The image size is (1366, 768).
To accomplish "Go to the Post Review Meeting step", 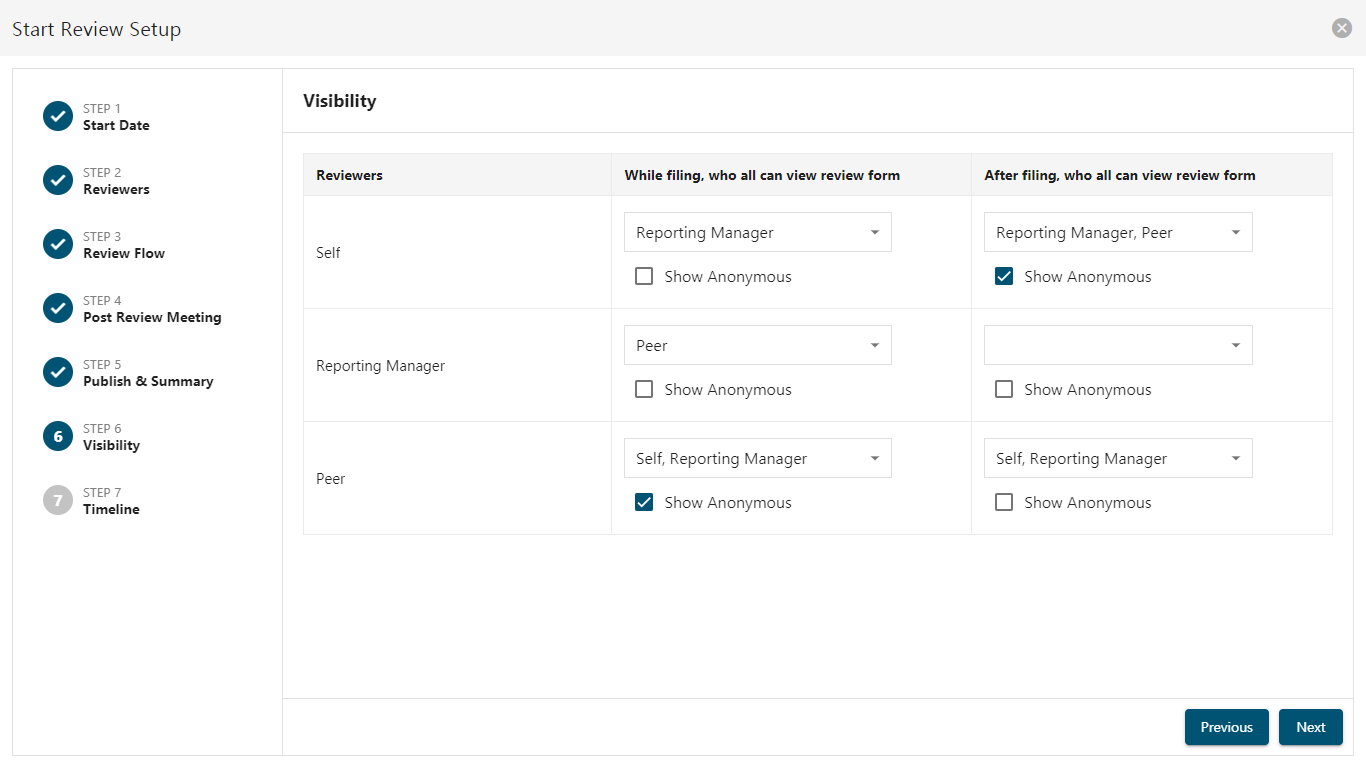I will click(152, 318).
